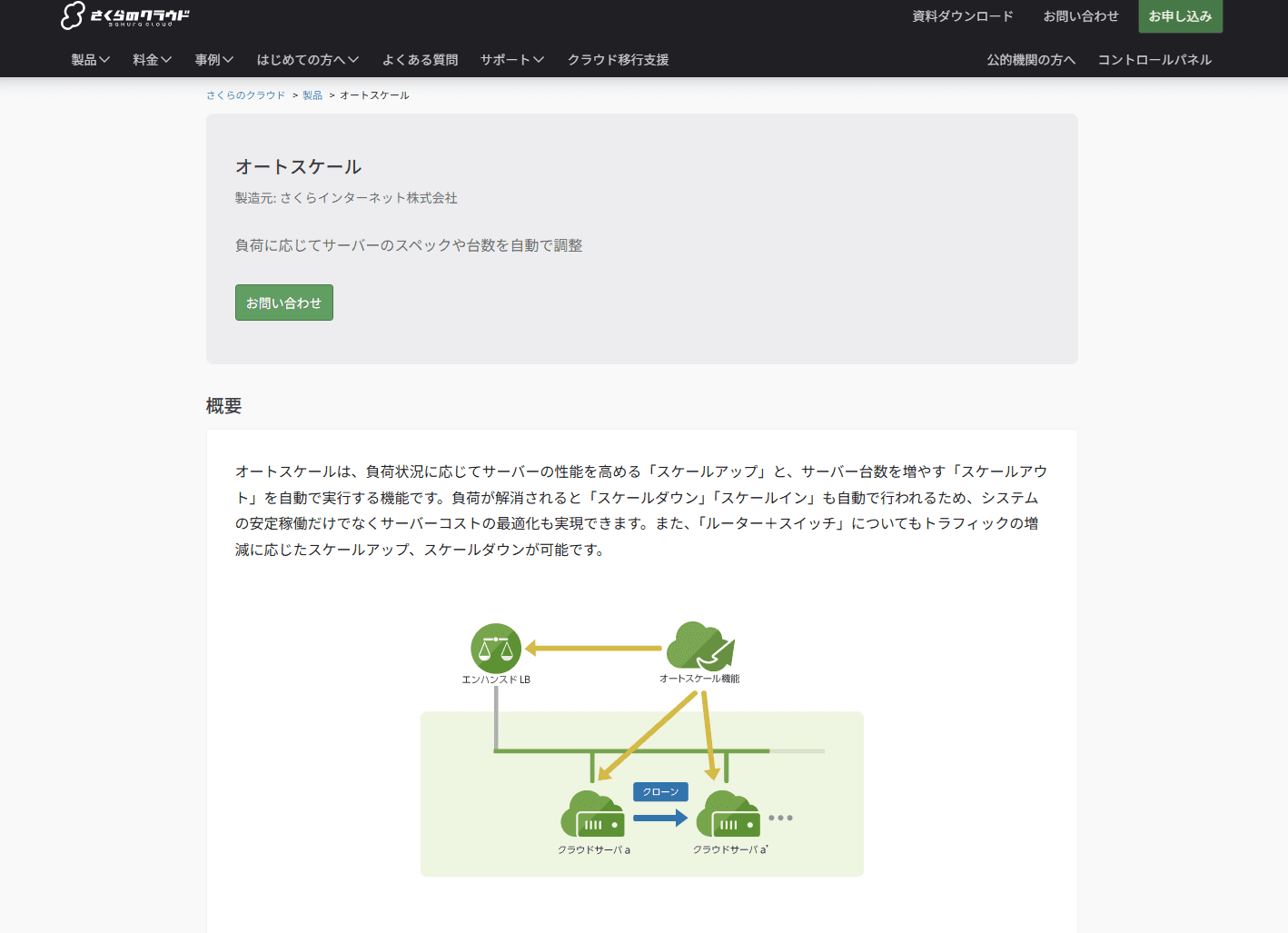Image resolution: width=1288 pixels, height=933 pixels.
Task: Open コントロールパネル menu item
Action: point(1154,60)
